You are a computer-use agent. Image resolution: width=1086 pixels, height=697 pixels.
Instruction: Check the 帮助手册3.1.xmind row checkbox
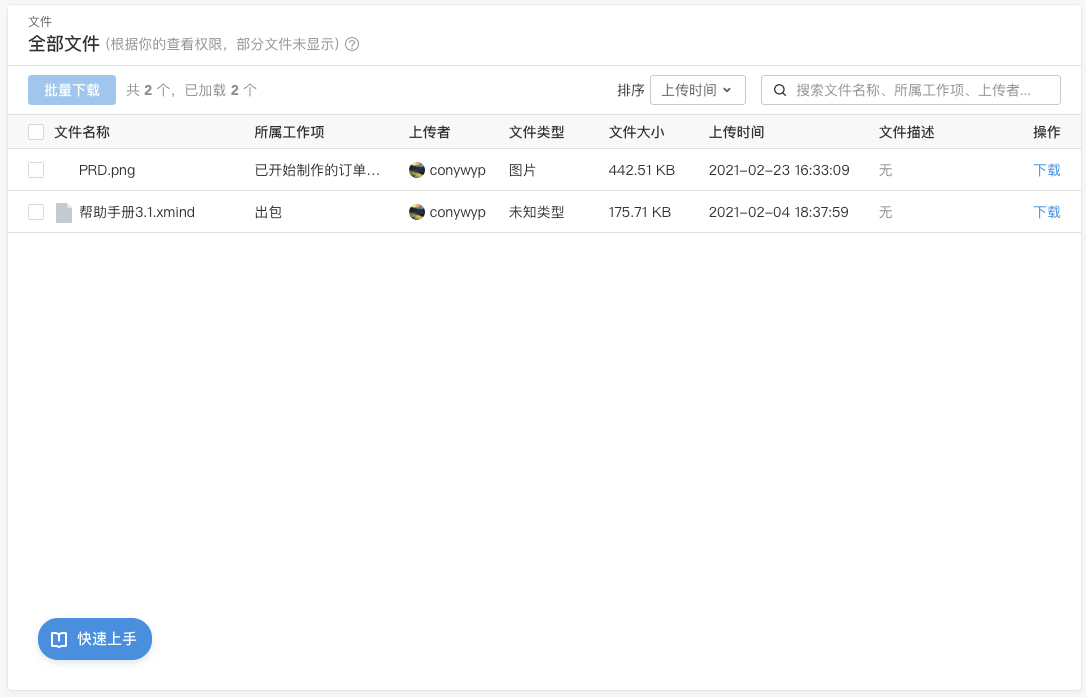pyautogui.click(x=36, y=212)
